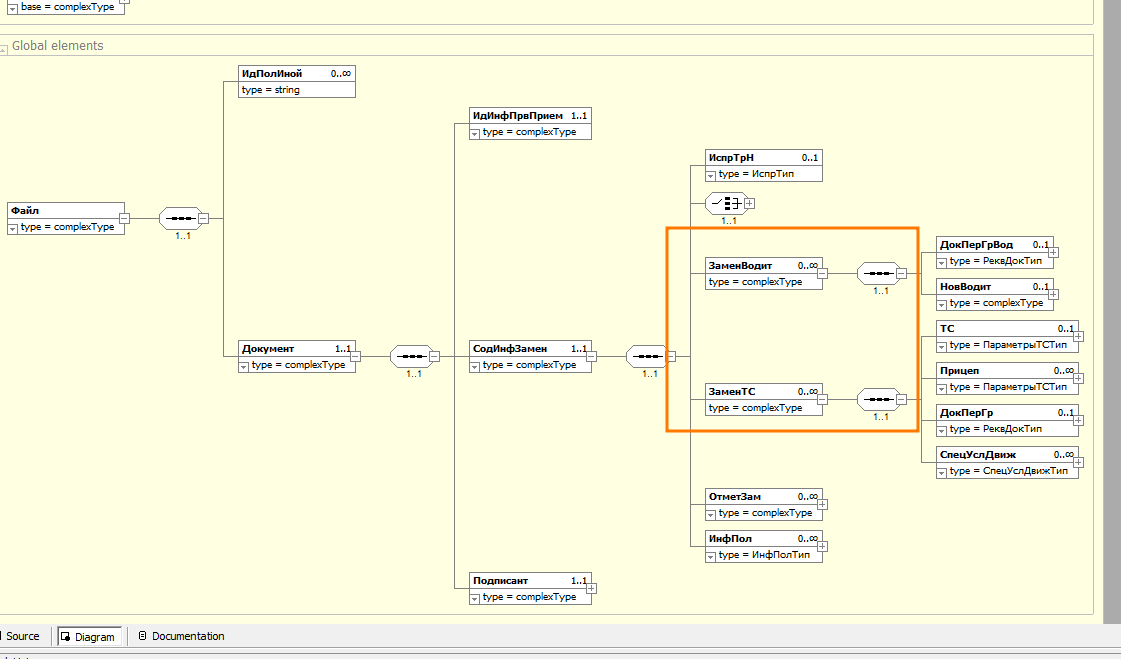1121x659 pixels.
Task: Collapse the ЗаменВодит element node
Action: pyautogui.click(x=822, y=273)
